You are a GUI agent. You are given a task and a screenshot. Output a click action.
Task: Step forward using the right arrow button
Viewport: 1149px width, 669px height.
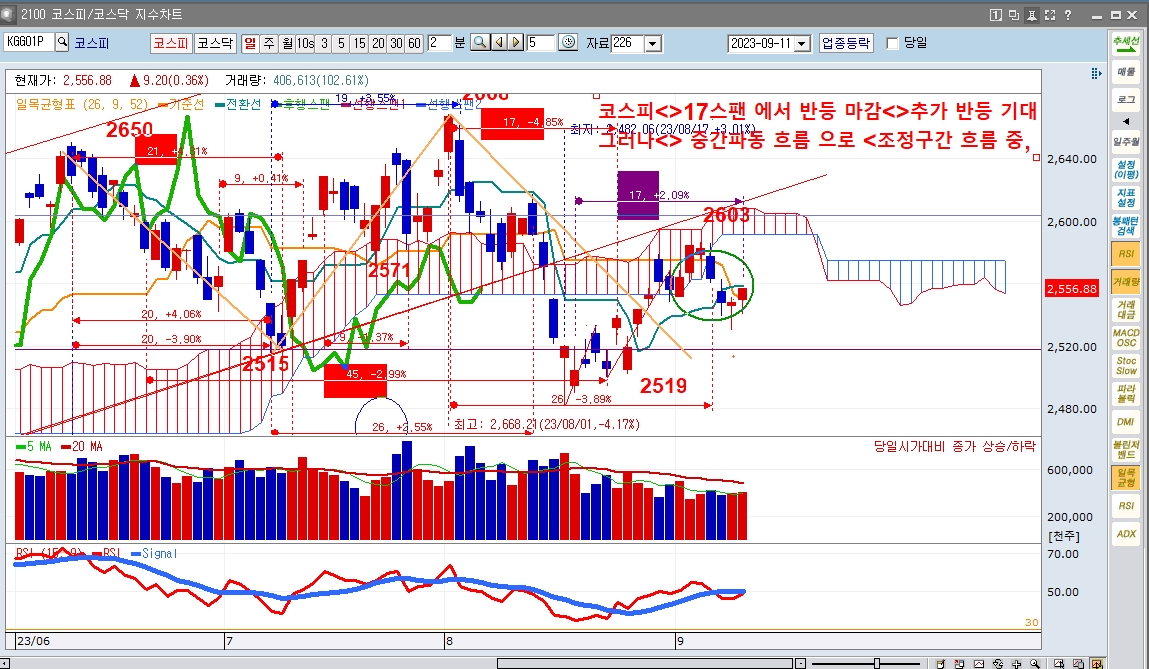516,42
